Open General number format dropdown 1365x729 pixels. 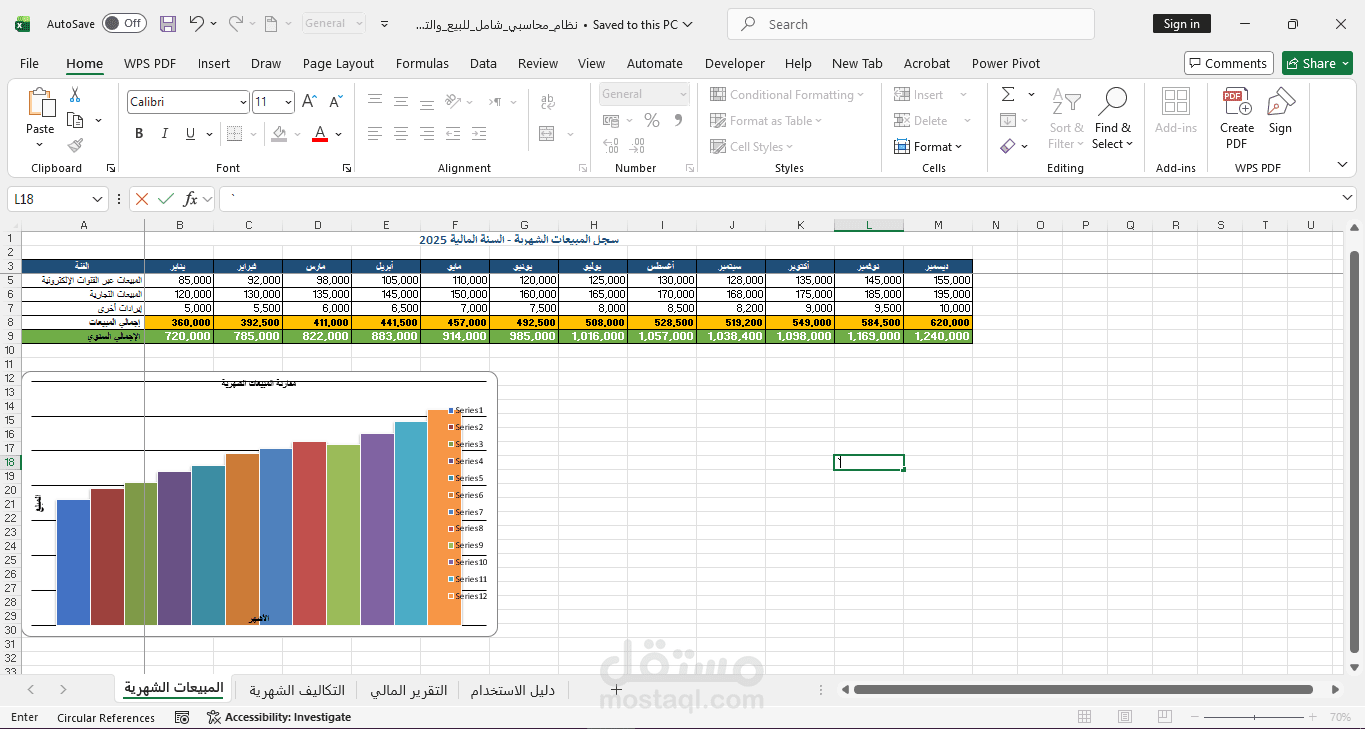(683, 94)
